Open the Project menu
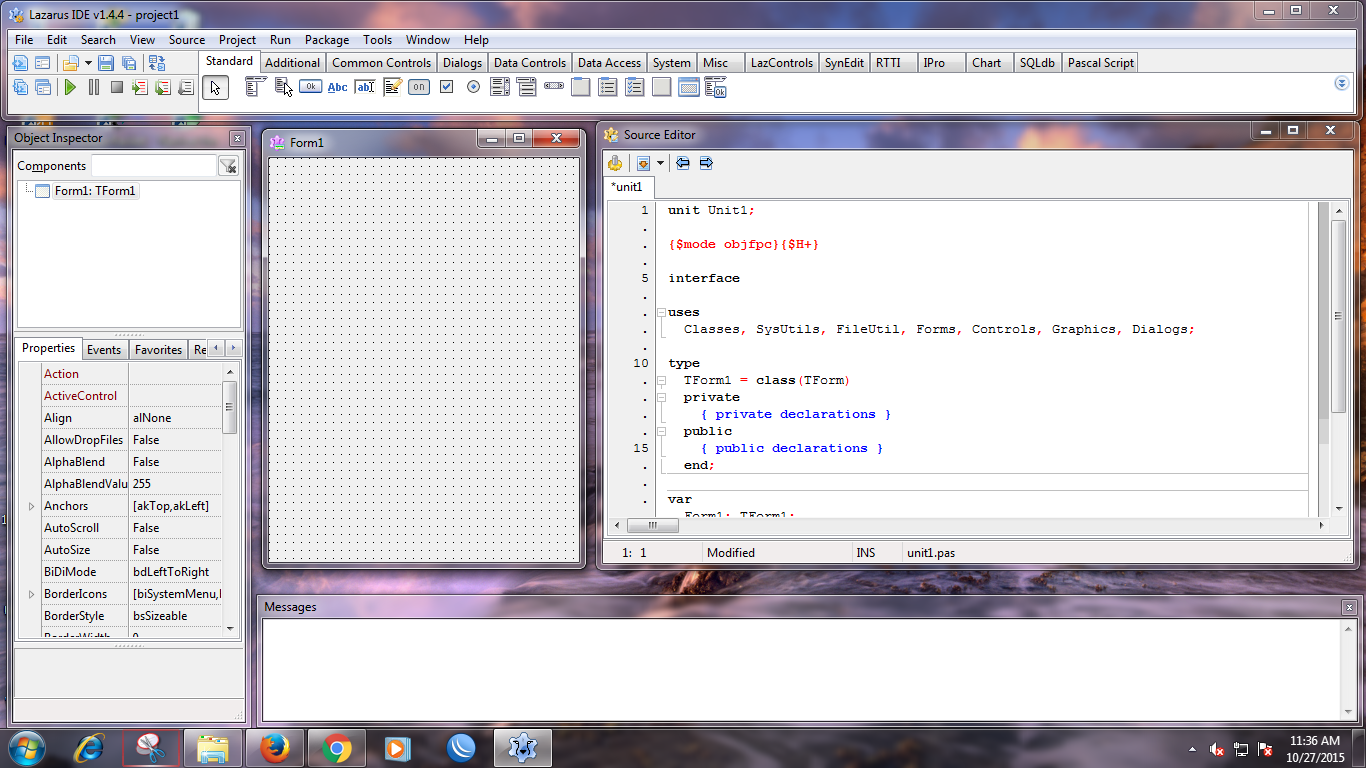The width and height of the screenshot is (1366, 768). point(237,40)
